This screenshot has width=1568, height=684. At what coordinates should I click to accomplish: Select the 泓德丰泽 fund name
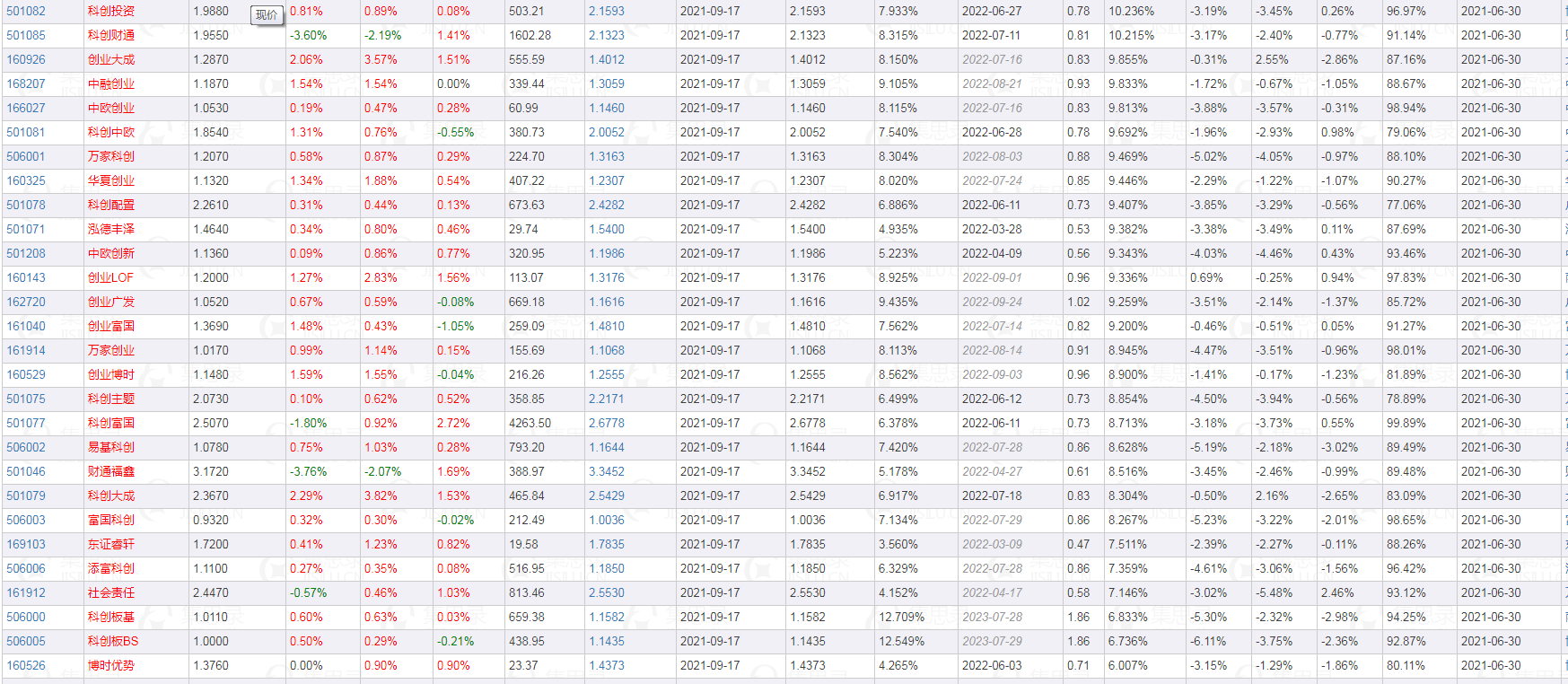tap(111, 229)
